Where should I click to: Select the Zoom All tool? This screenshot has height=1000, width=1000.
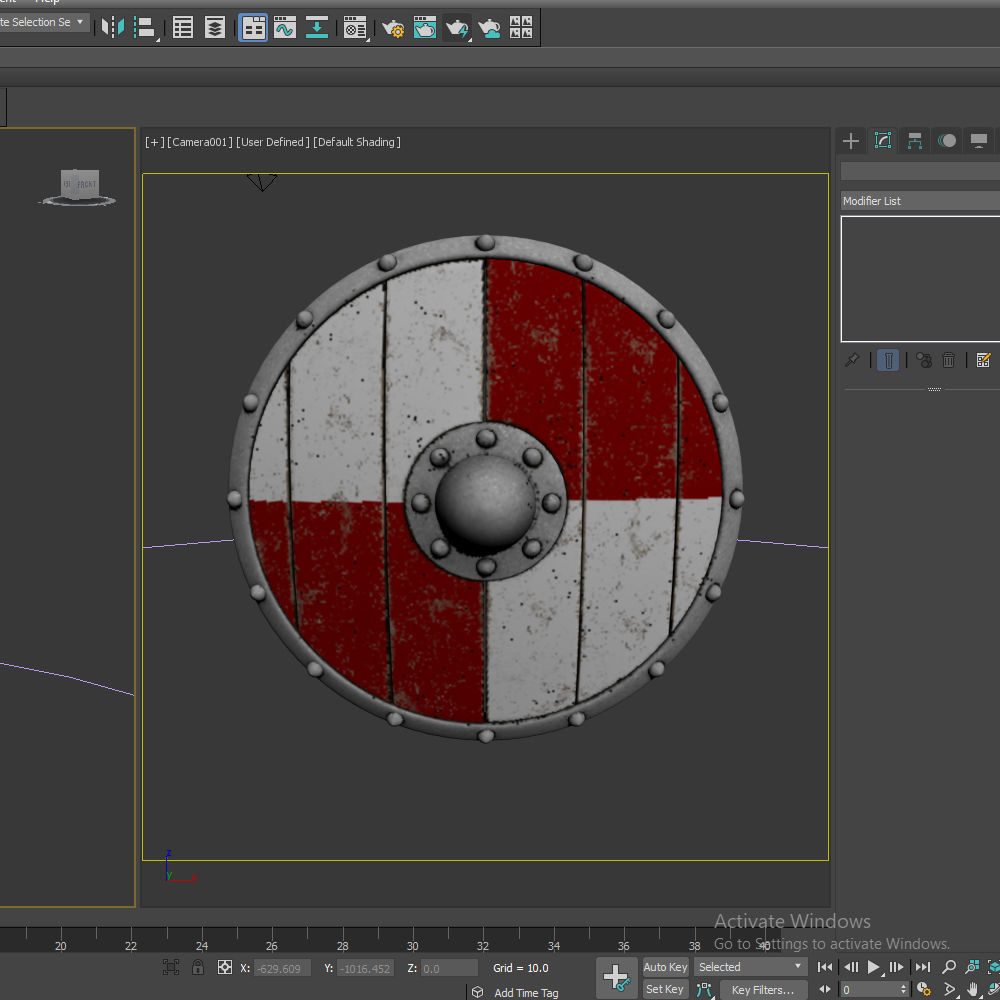pyautogui.click(x=973, y=967)
